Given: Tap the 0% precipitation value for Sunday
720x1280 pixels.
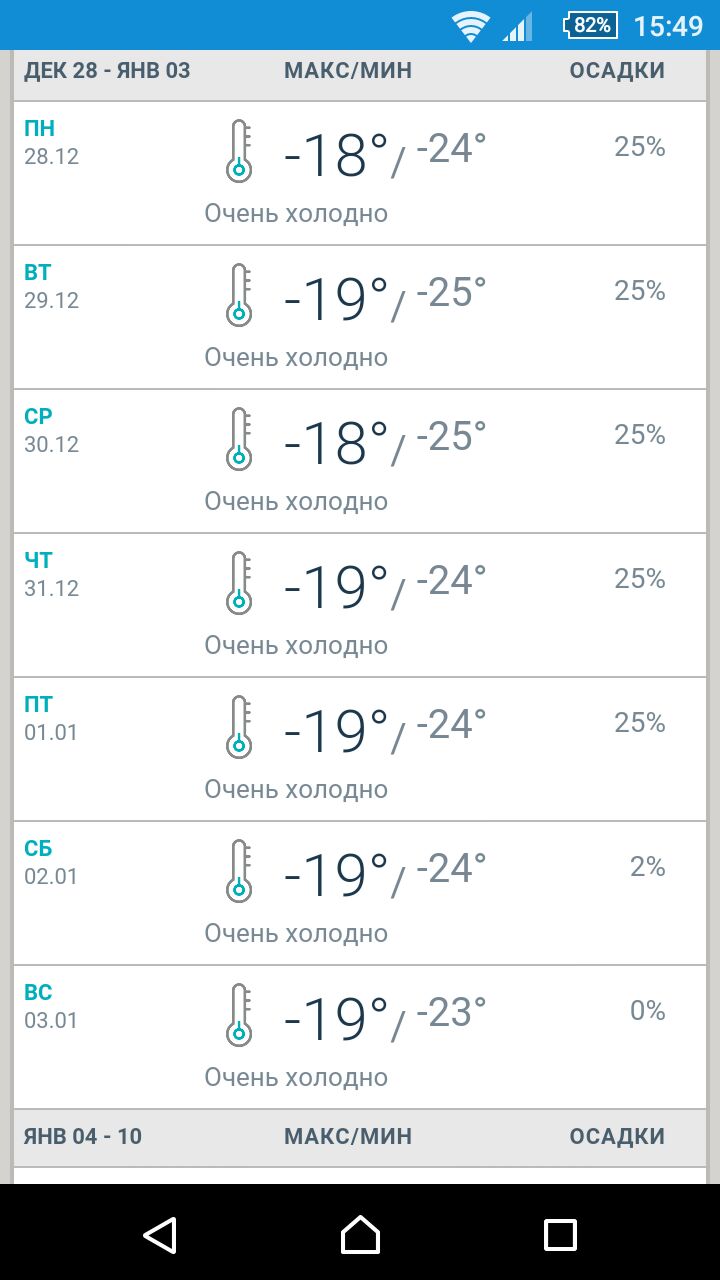Looking at the screenshot, I should point(647,1011).
